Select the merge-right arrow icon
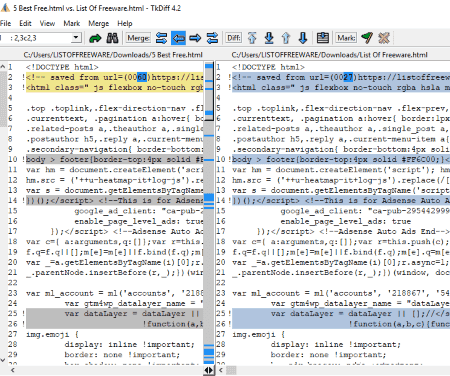This screenshot has height=376, width=450. pos(195,38)
